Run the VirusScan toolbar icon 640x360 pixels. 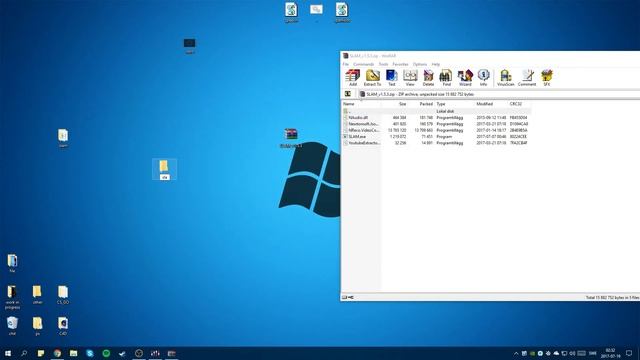pos(505,78)
